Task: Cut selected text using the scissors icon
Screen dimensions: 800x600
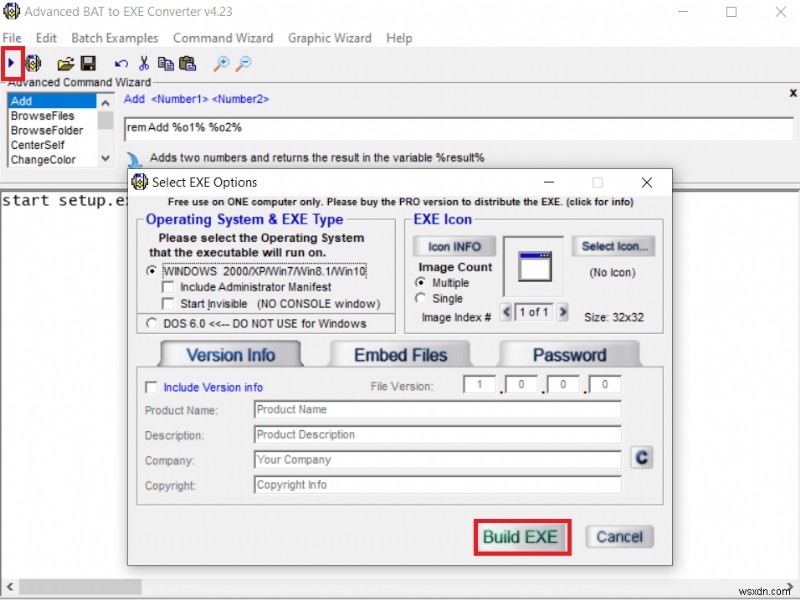Action: (143, 63)
